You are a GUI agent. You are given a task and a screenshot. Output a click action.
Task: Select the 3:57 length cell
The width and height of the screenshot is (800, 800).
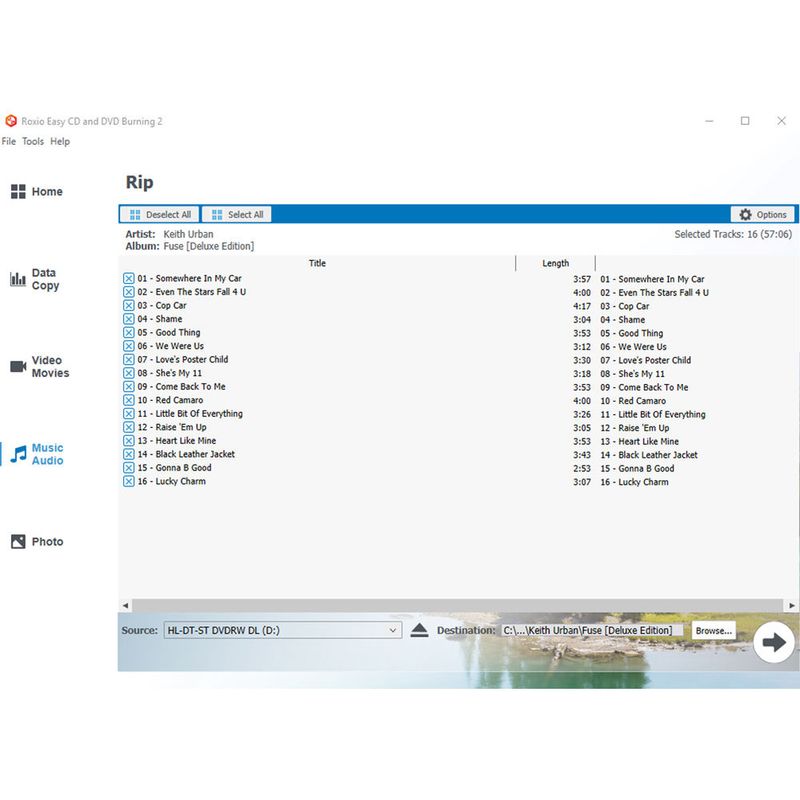click(x=582, y=279)
